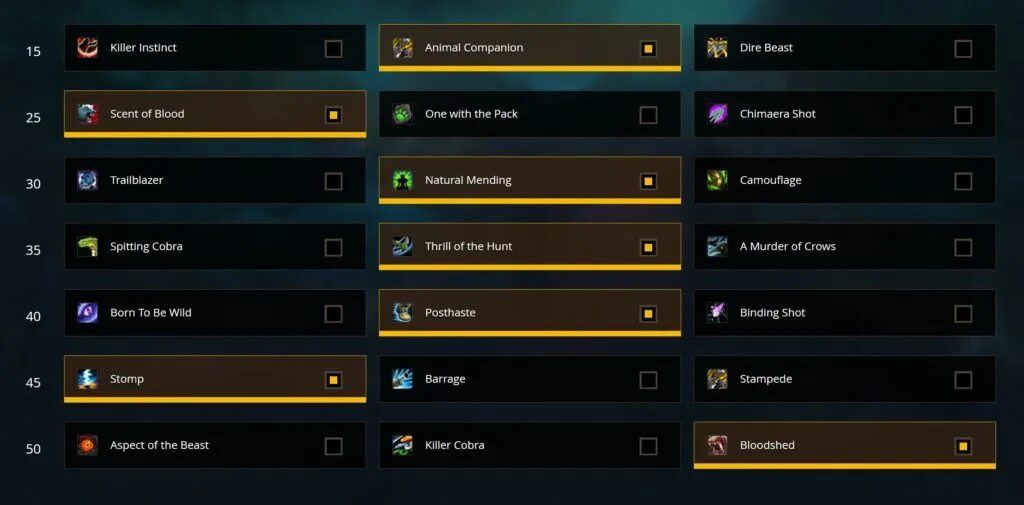The image size is (1024, 505).
Task: Click the Barrage talent icon
Action: [x=402, y=379]
